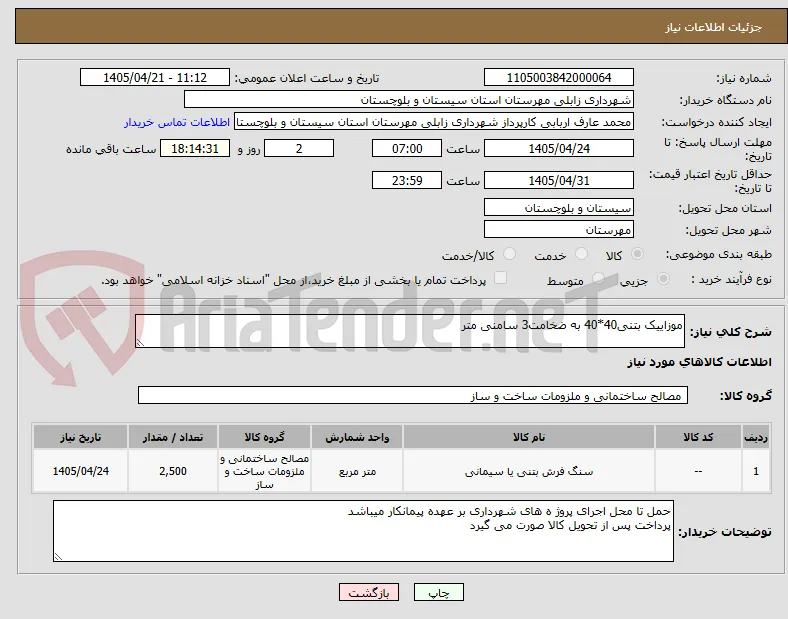This screenshot has width=788, height=619.
Task: Click the buyer notes textarea resize handle
Action: 58,557
